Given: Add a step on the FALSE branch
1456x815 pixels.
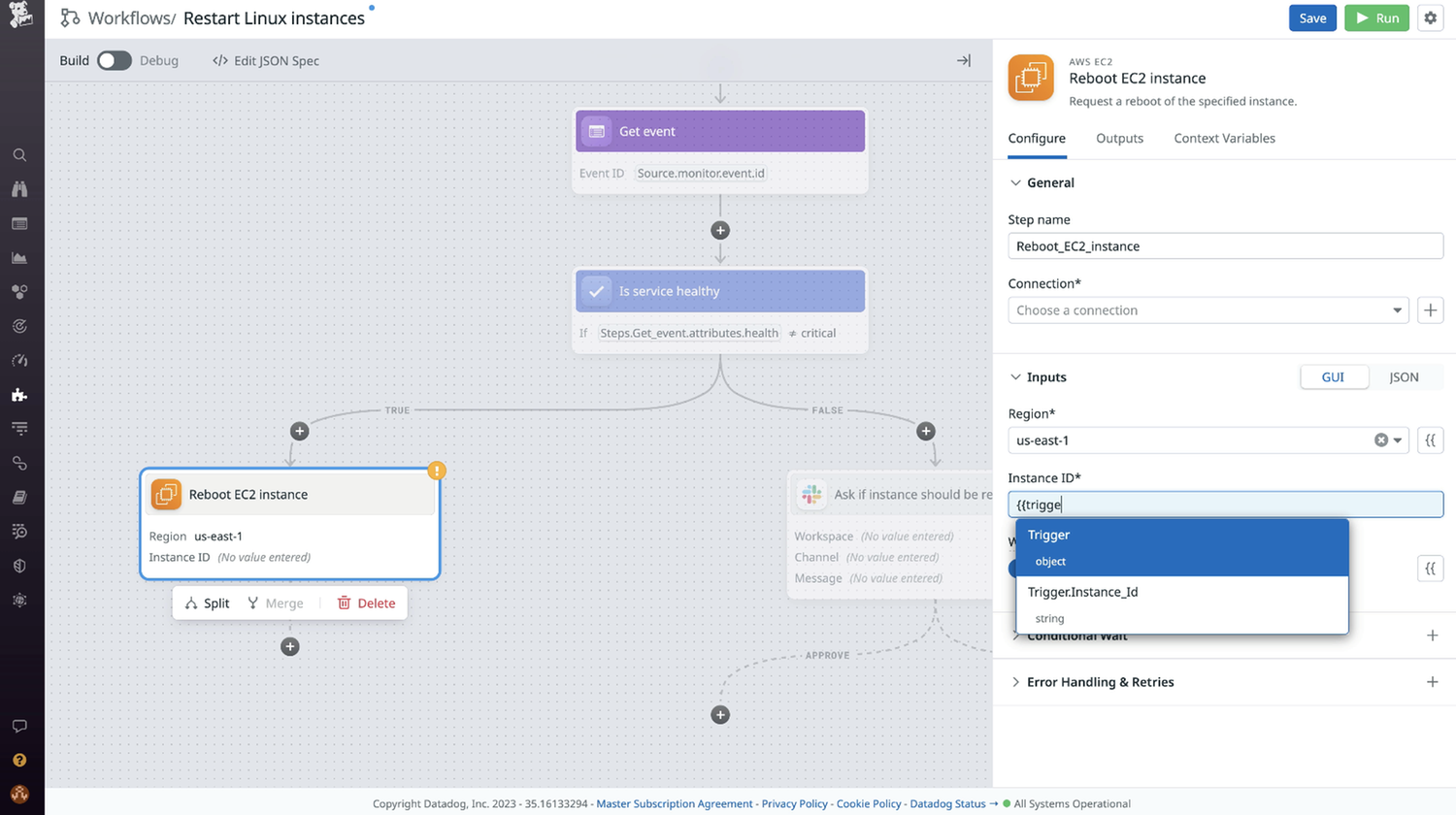Looking at the screenshot, I should [926, 431].
